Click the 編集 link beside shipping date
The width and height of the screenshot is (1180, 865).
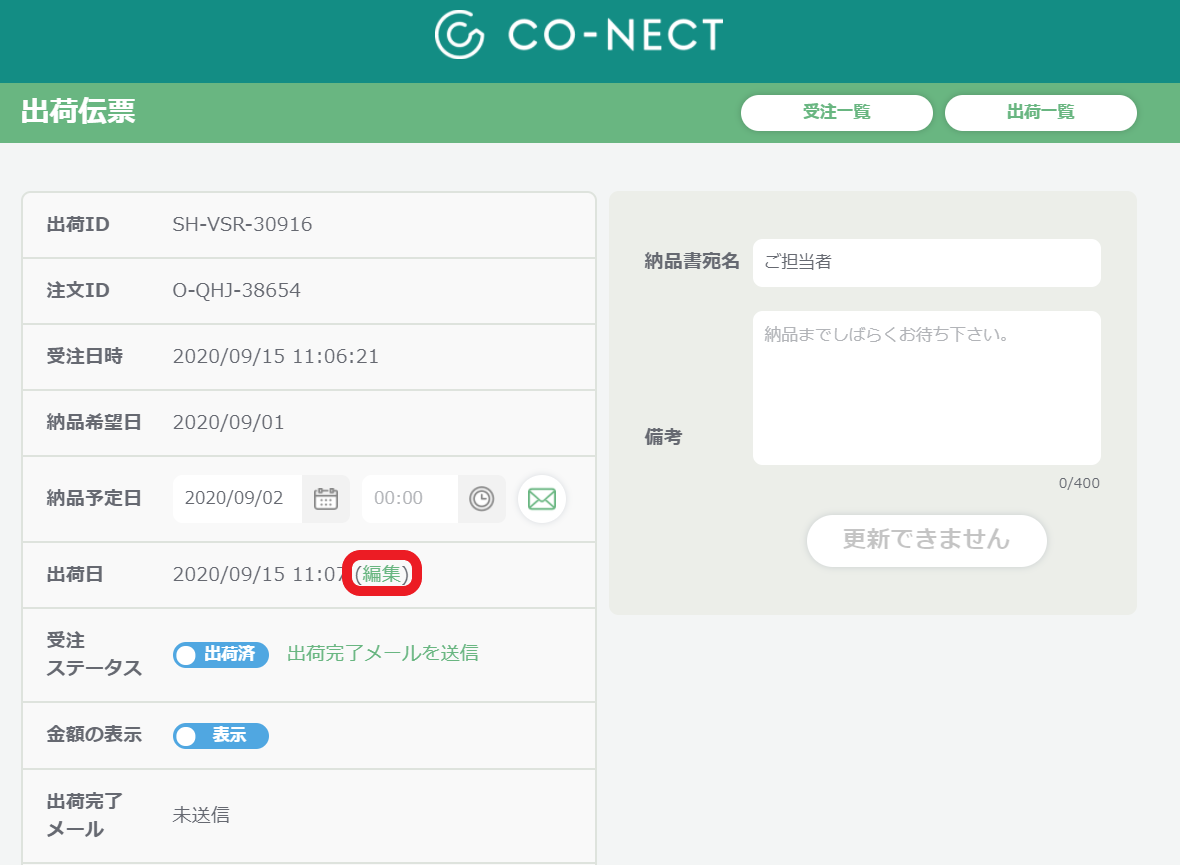coord(382,574)
